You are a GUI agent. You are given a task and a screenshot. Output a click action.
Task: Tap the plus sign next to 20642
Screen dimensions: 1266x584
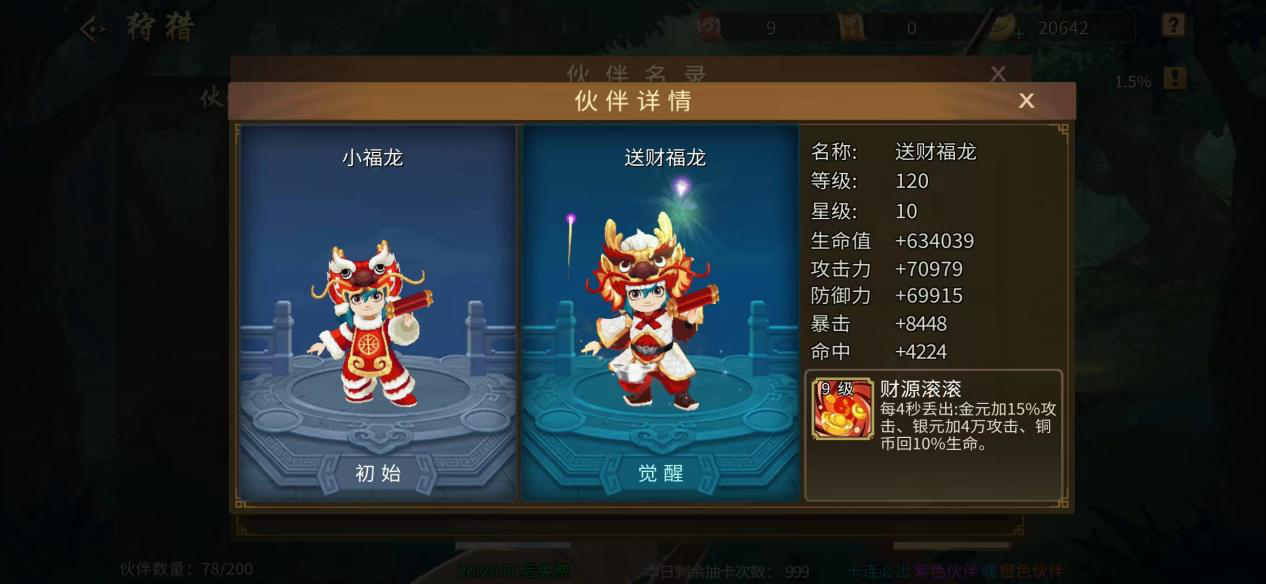pos(1019,34)
